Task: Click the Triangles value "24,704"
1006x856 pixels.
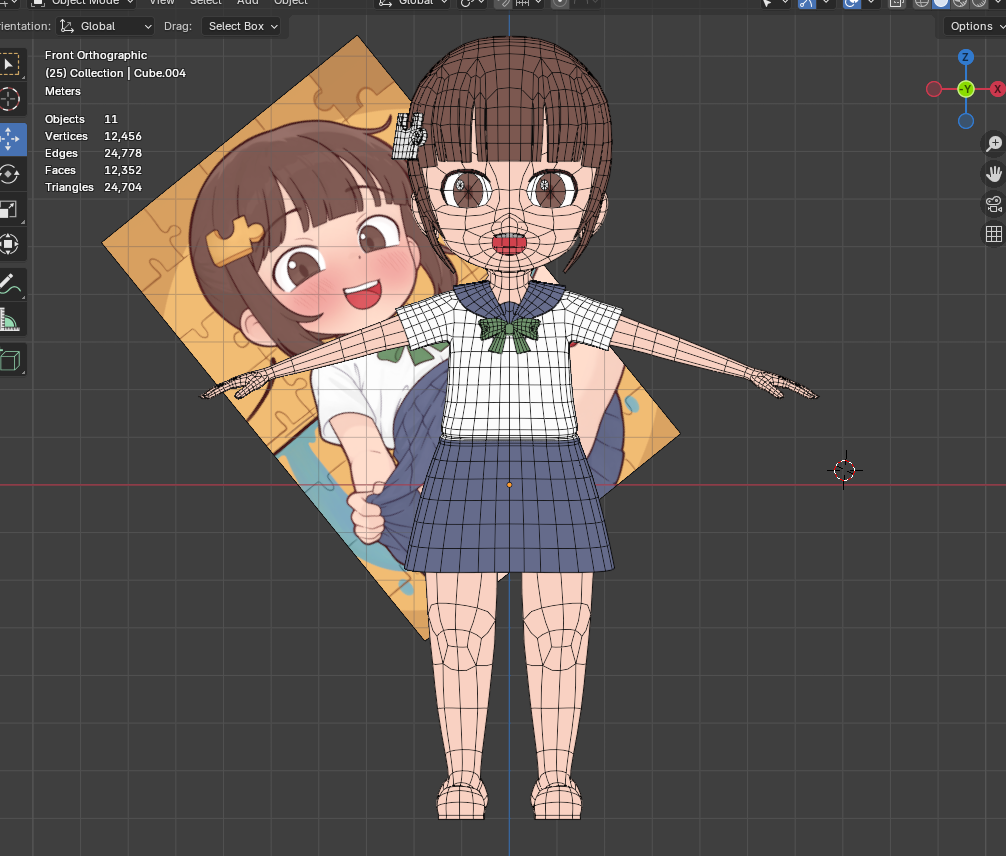Action: 123,187
